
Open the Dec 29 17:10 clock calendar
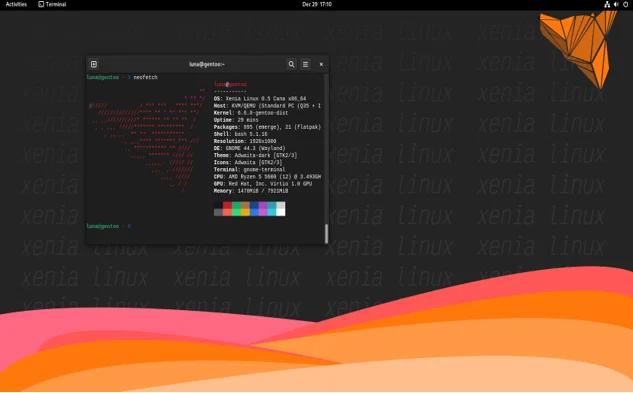(317, 4)
